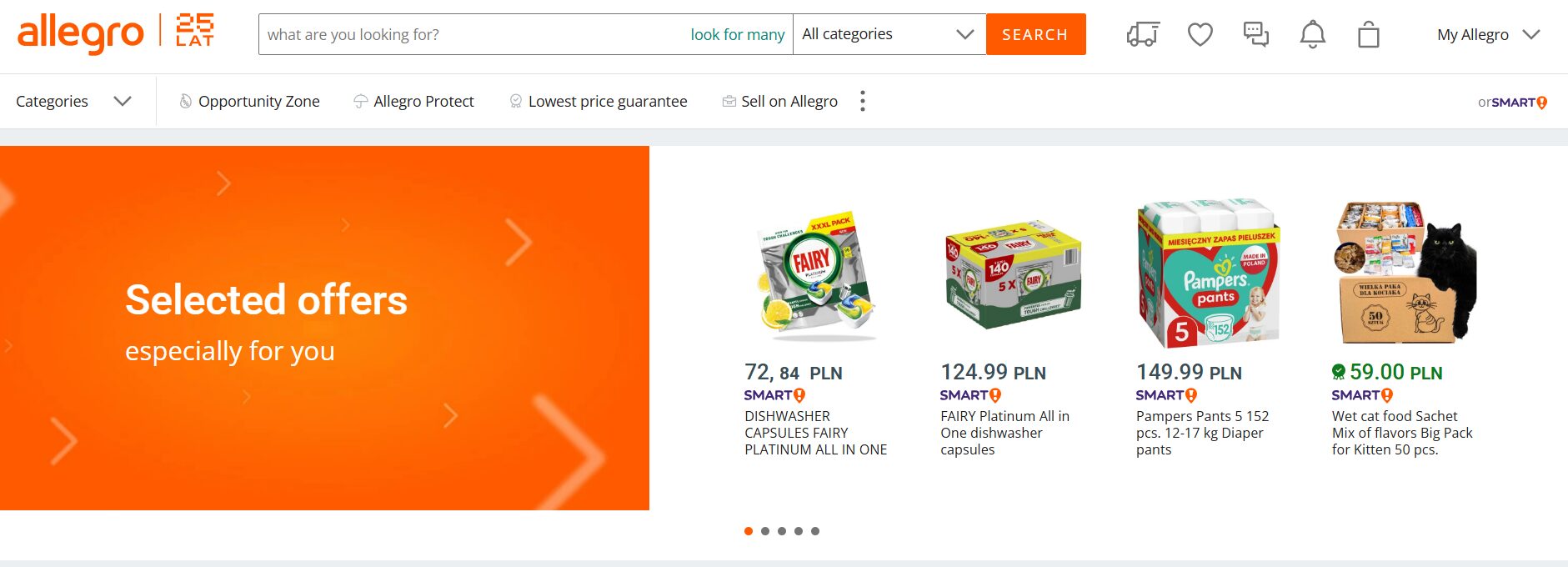Go to Opportunity Zone
This screenshot has height=567, width=1568.
point(249,101)
